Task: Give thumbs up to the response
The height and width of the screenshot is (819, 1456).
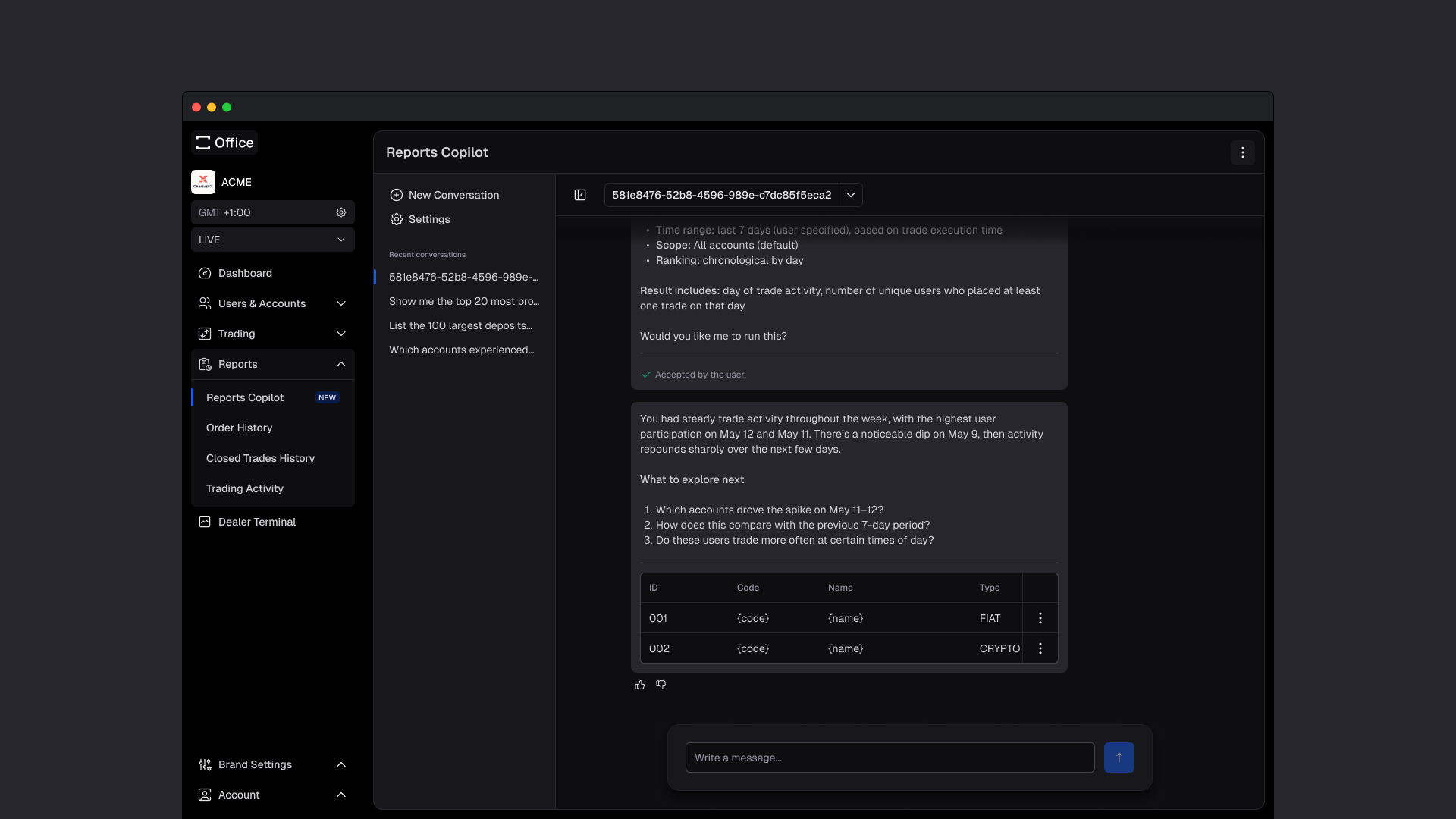Action: pos(640,685)
